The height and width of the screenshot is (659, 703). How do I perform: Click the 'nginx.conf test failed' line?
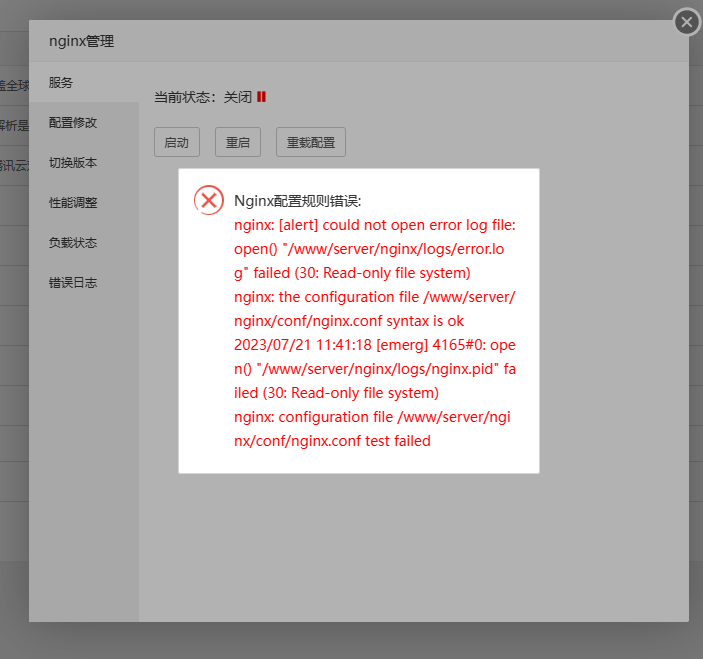pos(332,441)
